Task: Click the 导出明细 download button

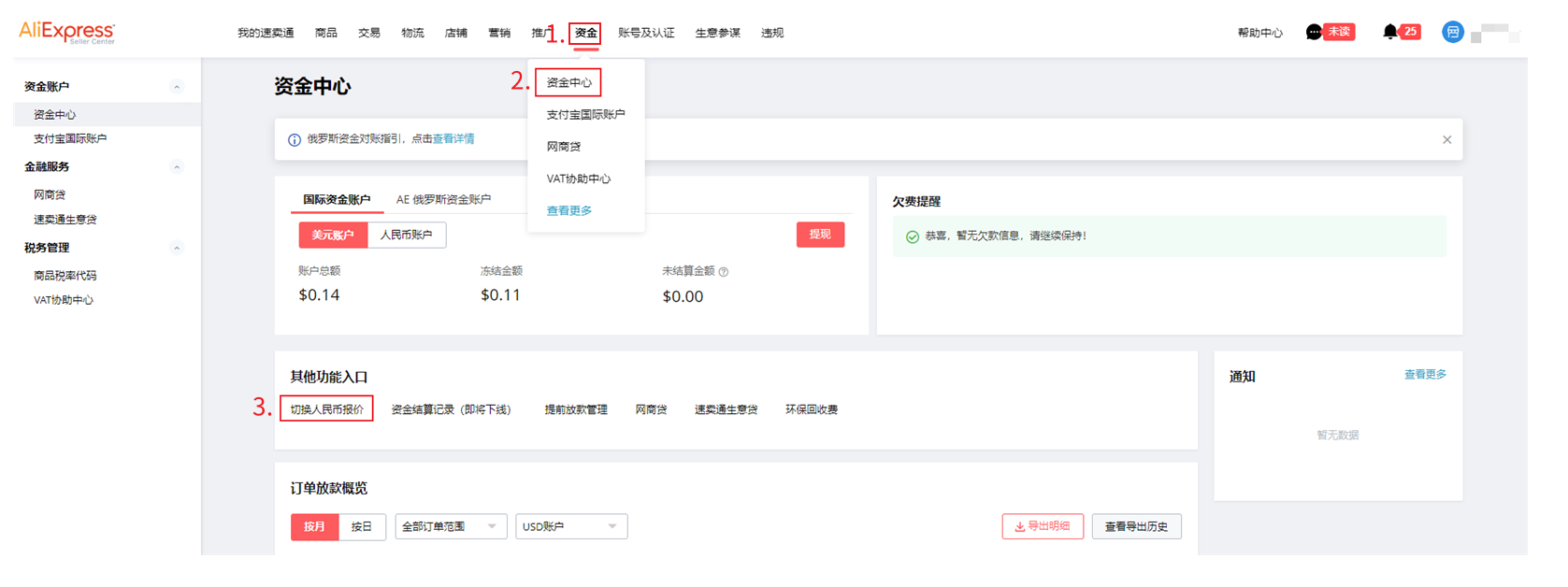Action: point(1042,527)
